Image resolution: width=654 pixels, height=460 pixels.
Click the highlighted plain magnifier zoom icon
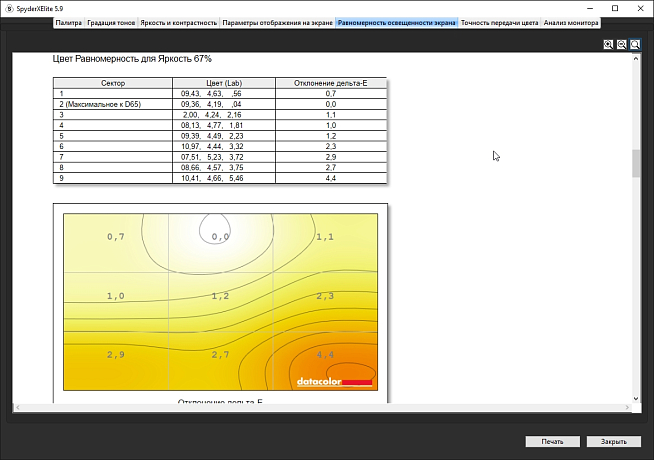(x=635, y=45)
